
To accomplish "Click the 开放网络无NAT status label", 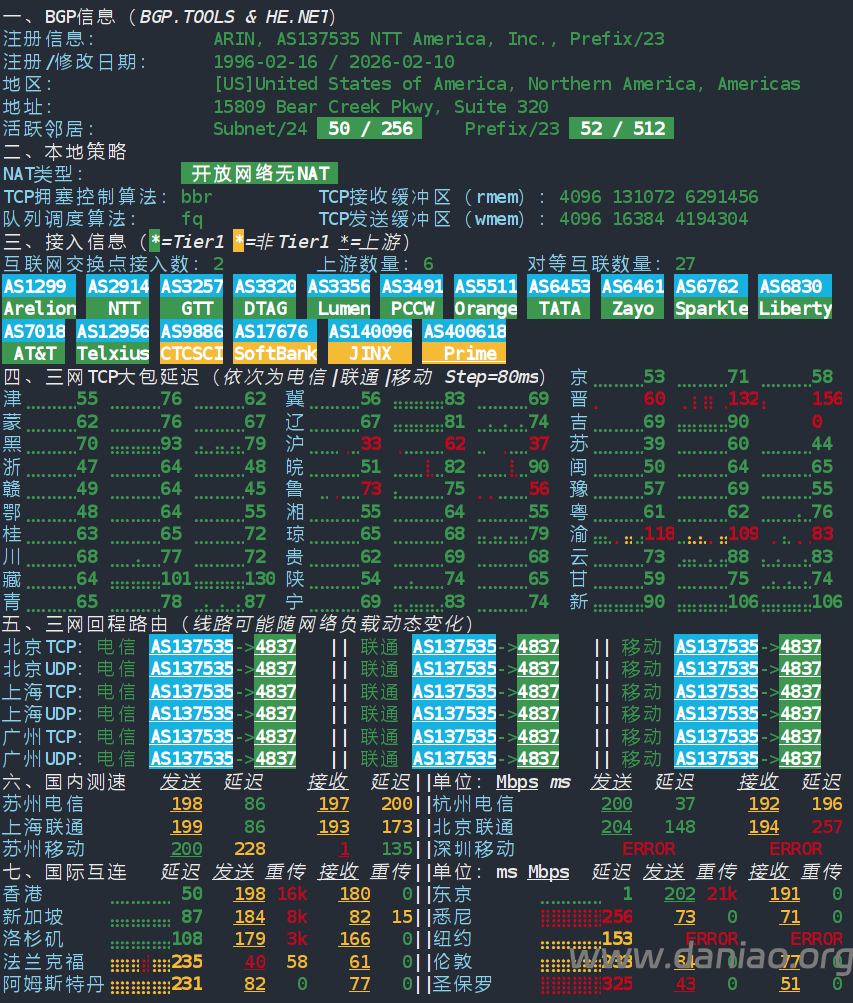I will click(260, 174).
